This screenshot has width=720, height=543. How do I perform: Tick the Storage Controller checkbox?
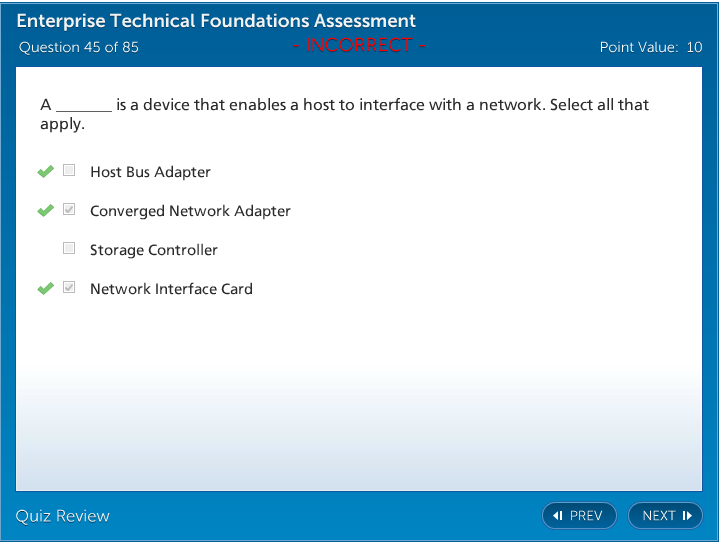pos(69,249)
